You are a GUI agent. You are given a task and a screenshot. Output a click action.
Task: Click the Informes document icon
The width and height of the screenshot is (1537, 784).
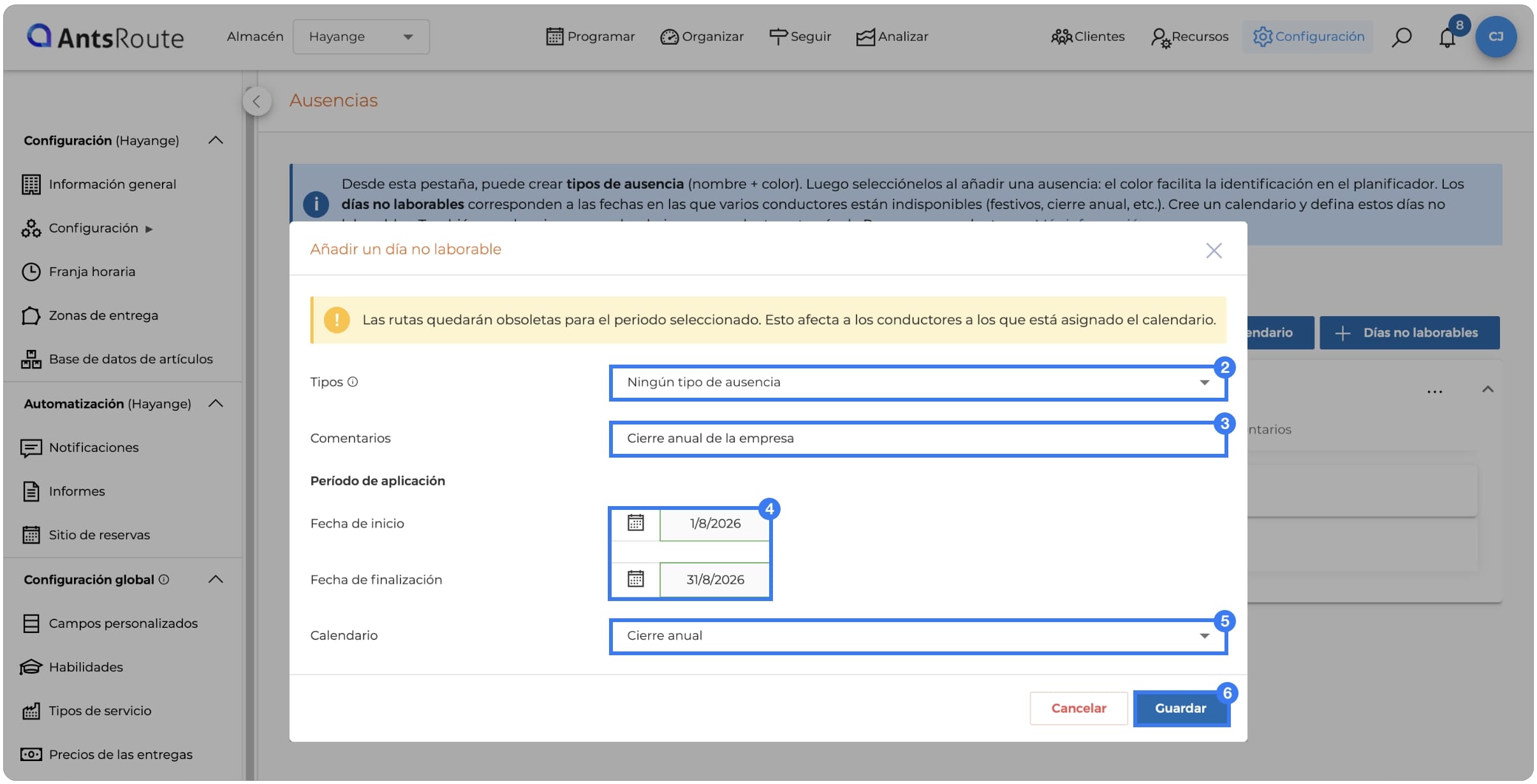click(x=31, y=491)
